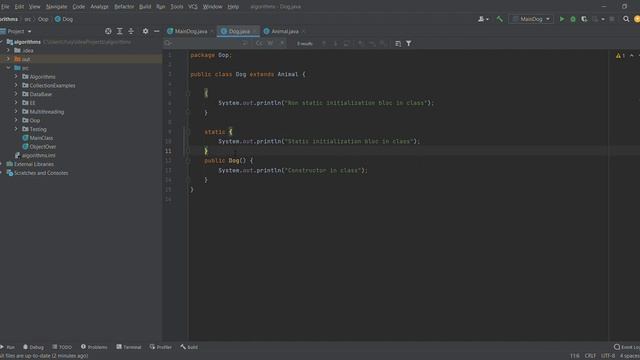Viewport: 640px width, 360px height.
Task: Select algorithms.iml file
Action: pos(38,156)
